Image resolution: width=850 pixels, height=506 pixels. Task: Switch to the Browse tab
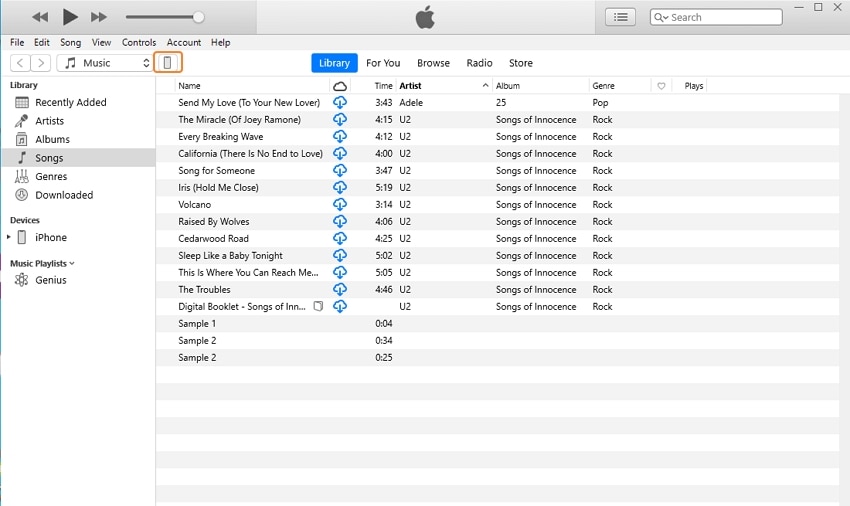tap(433, 63)
